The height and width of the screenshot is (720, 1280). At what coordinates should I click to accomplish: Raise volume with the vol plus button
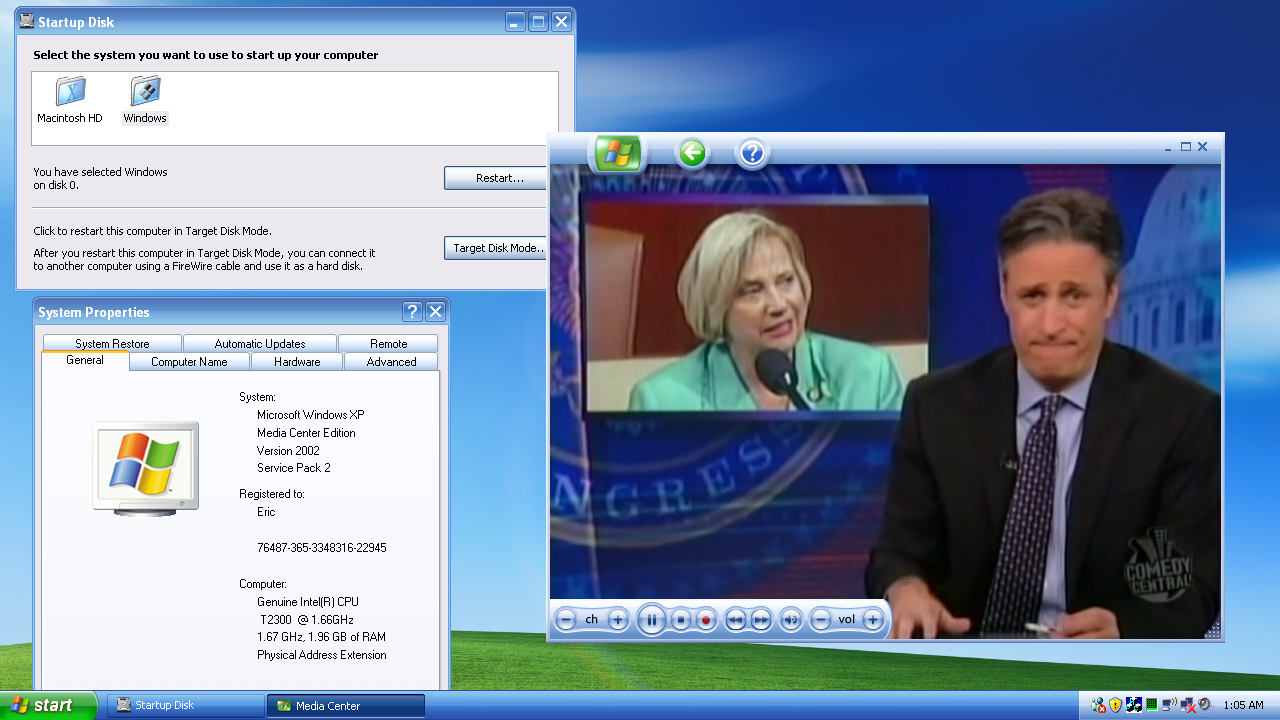pyautogui.click(x=873, y=620)
